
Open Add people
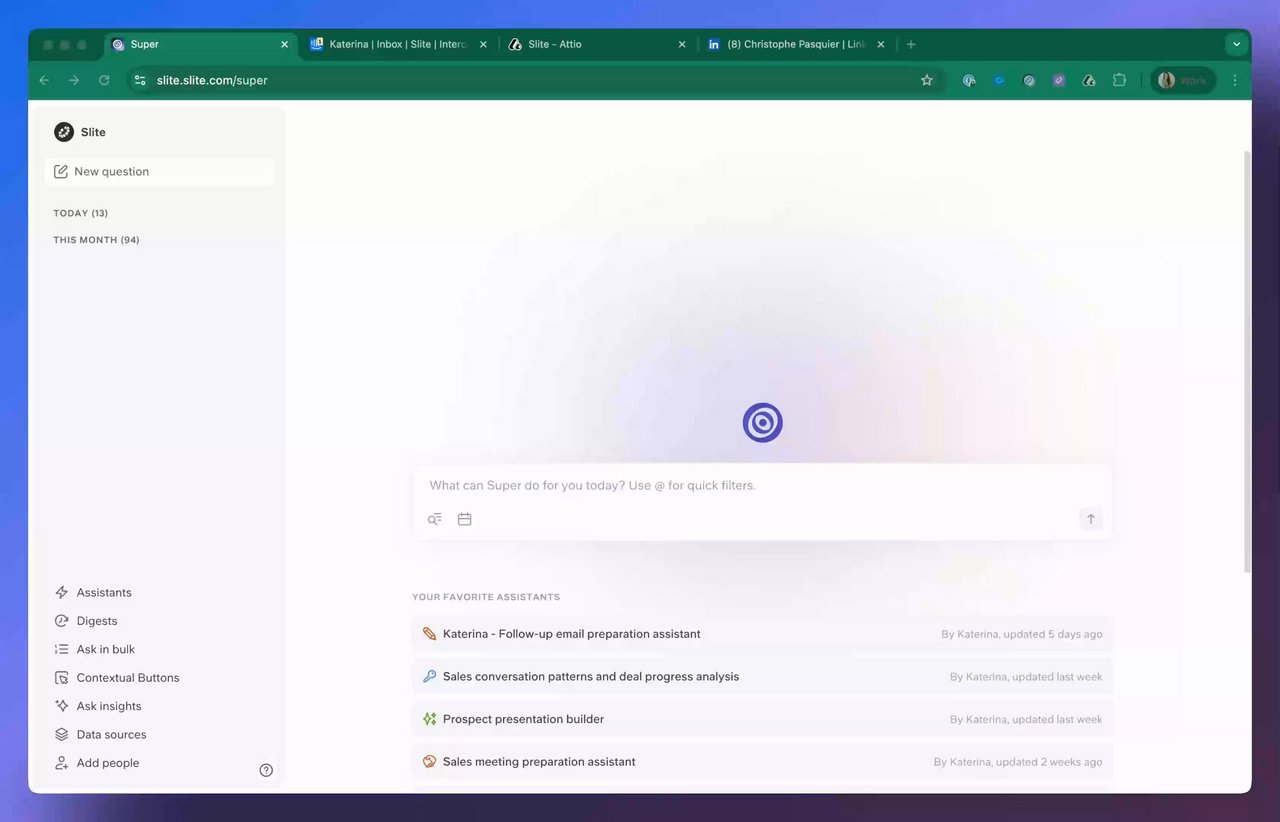[97, 763]
